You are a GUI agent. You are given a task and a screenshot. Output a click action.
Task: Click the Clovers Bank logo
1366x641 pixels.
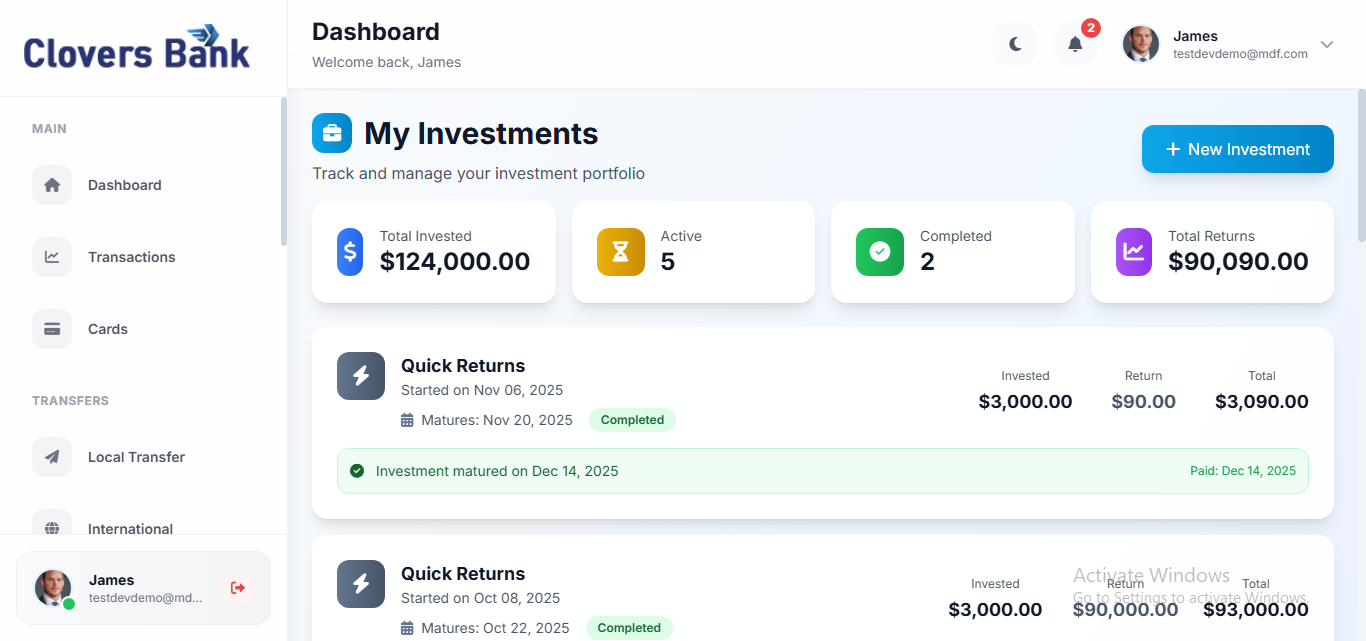click(x=137, y=47)
